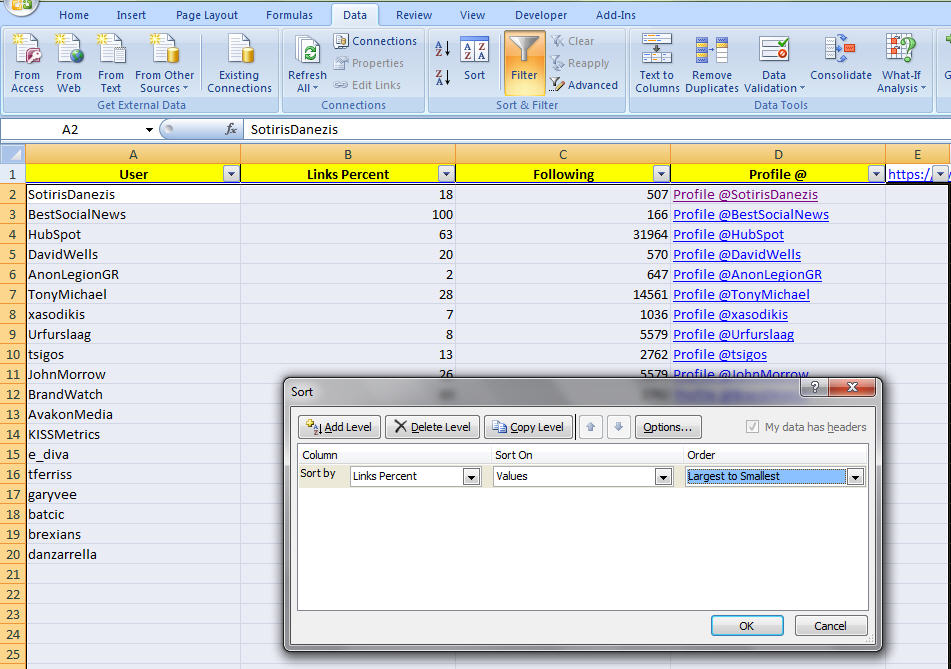The height and width of the screenshot is (669, 951).
Task: Select cell containing garyvee
Action: (x=133, y=495)
